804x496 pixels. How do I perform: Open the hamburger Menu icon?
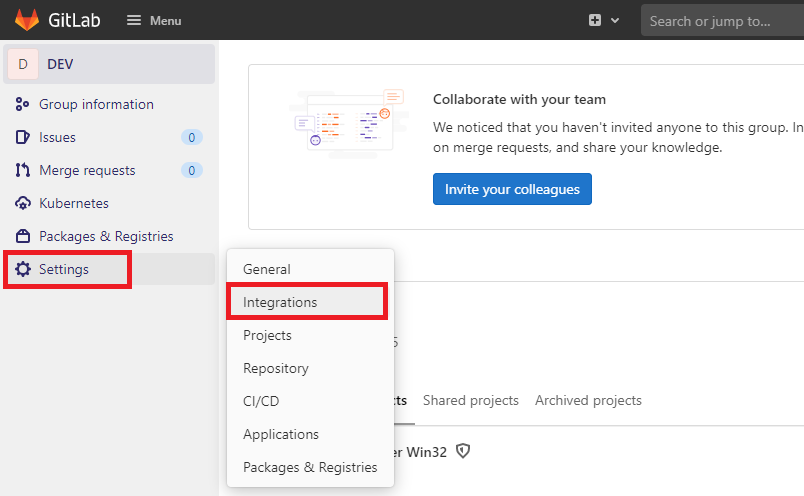[x=134, y=21]
